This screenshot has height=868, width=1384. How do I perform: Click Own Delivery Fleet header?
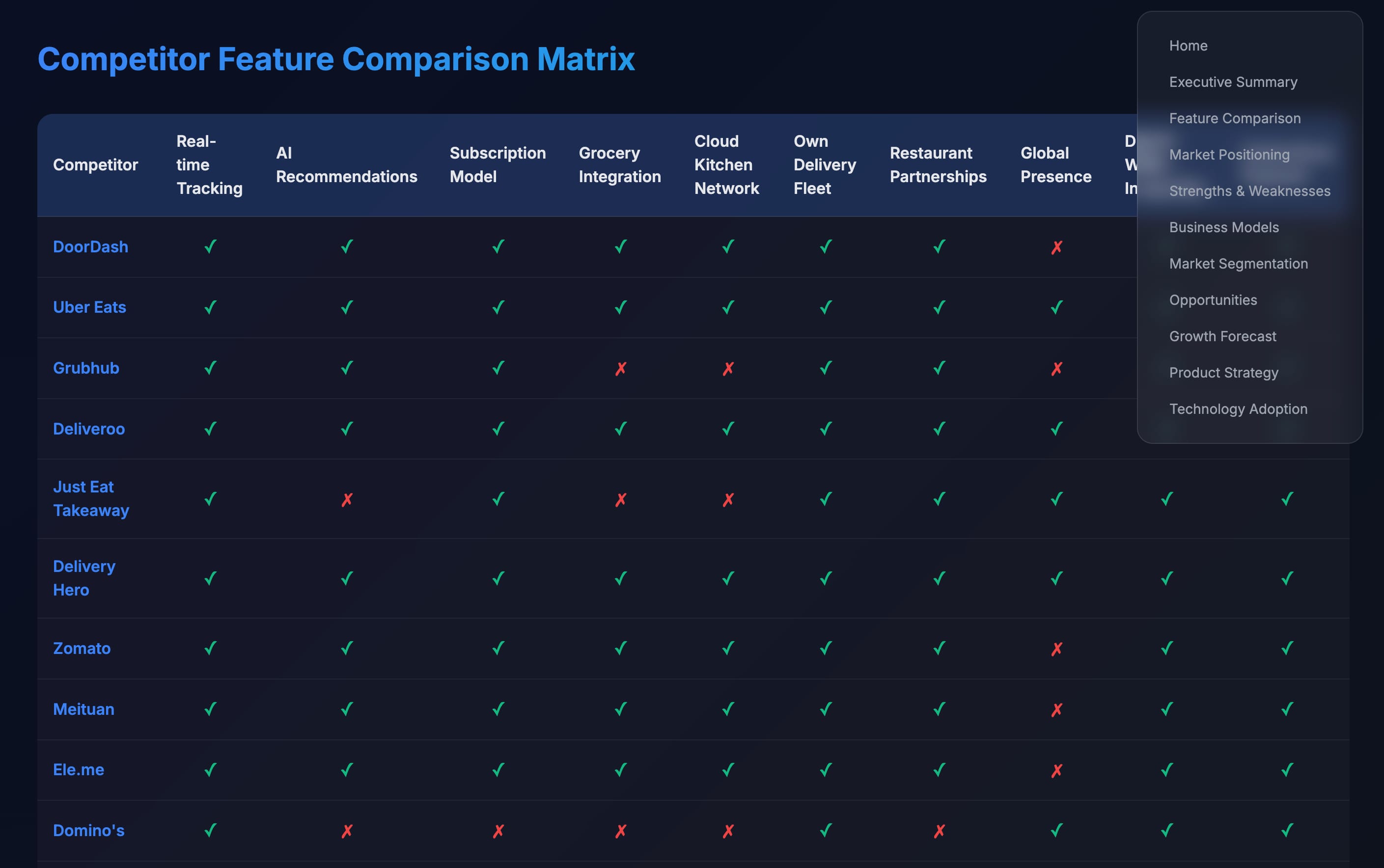pos(825,165)
